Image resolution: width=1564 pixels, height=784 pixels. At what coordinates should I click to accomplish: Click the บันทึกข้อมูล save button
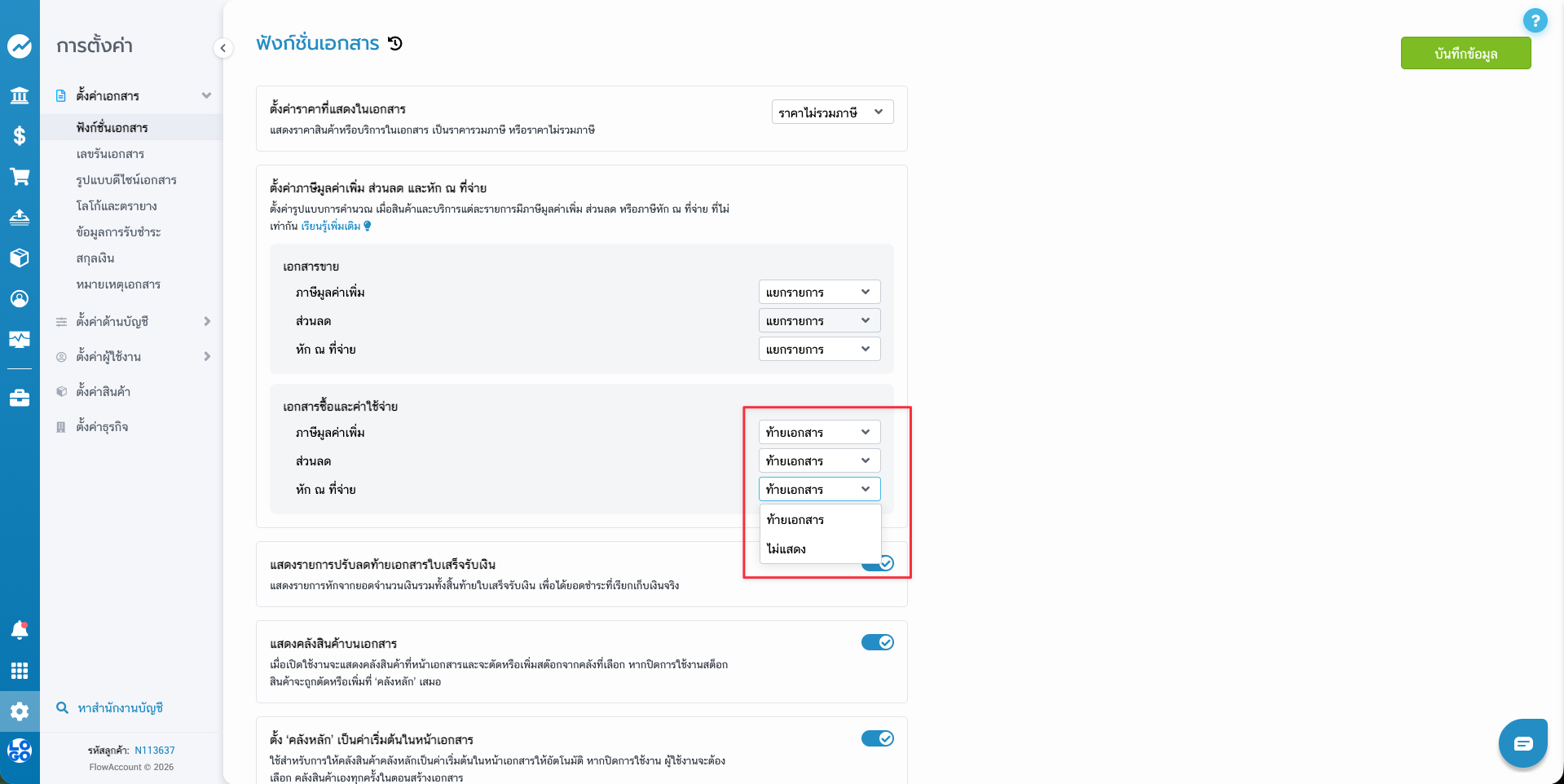1465,53
